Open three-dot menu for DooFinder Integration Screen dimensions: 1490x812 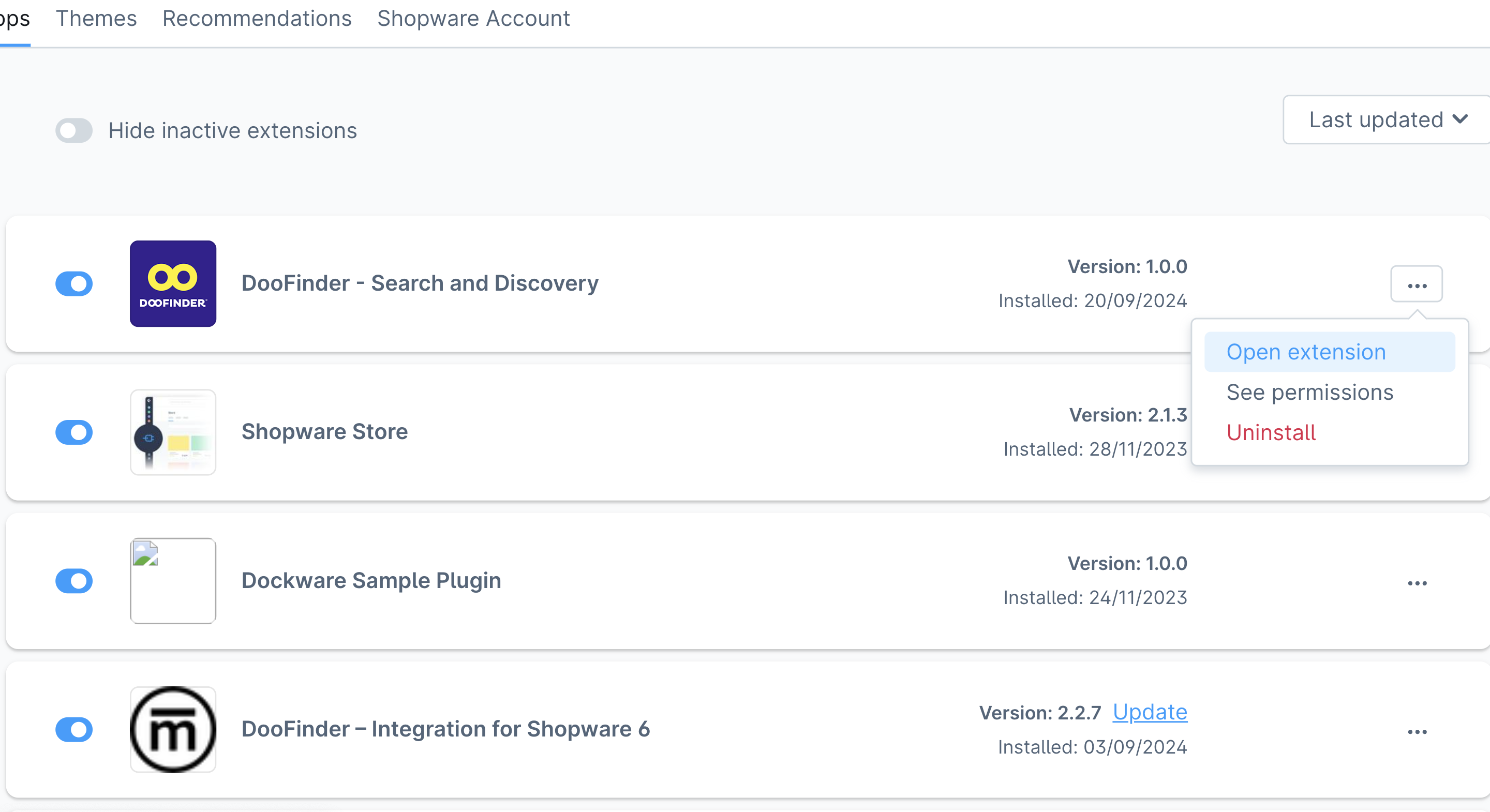coord(1417,732)
